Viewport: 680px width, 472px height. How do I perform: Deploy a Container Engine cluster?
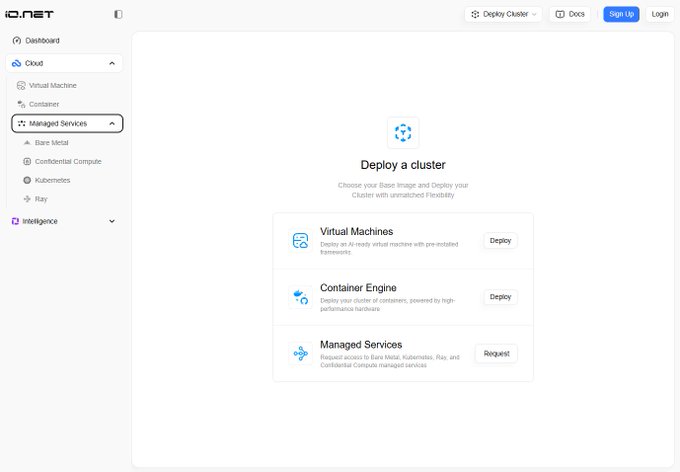pyautogui.click(x=500, y=297)
